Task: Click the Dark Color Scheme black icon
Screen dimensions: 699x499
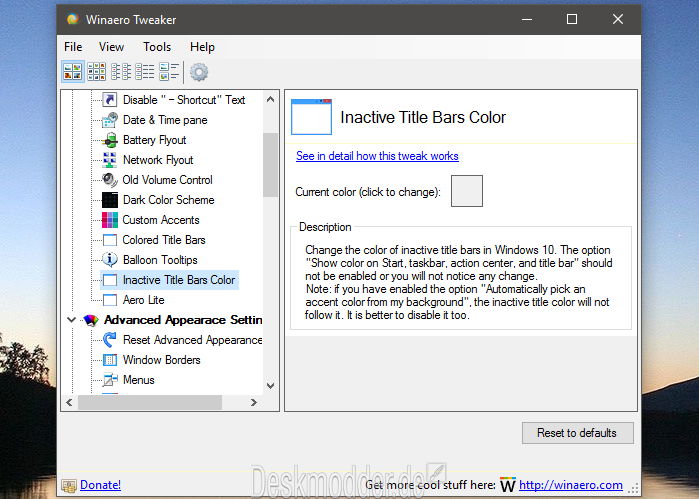Action: tap(110, 200)
